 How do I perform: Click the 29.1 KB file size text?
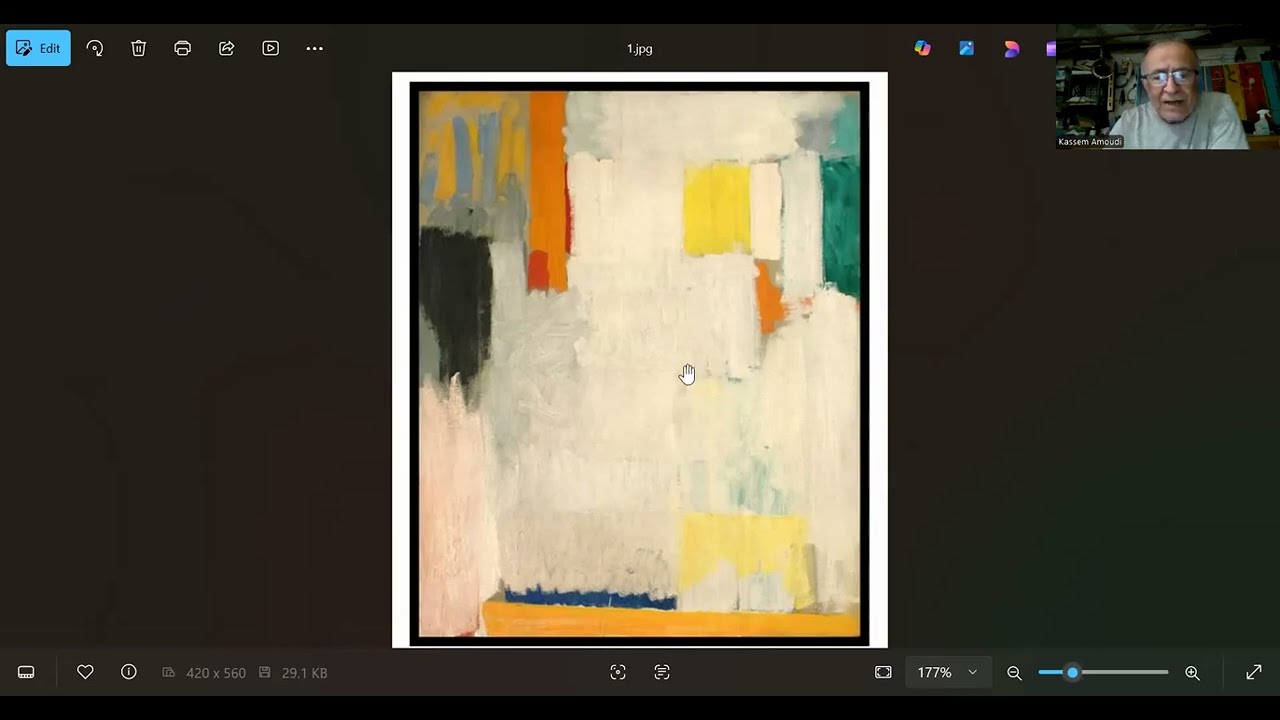pos(304,673)
